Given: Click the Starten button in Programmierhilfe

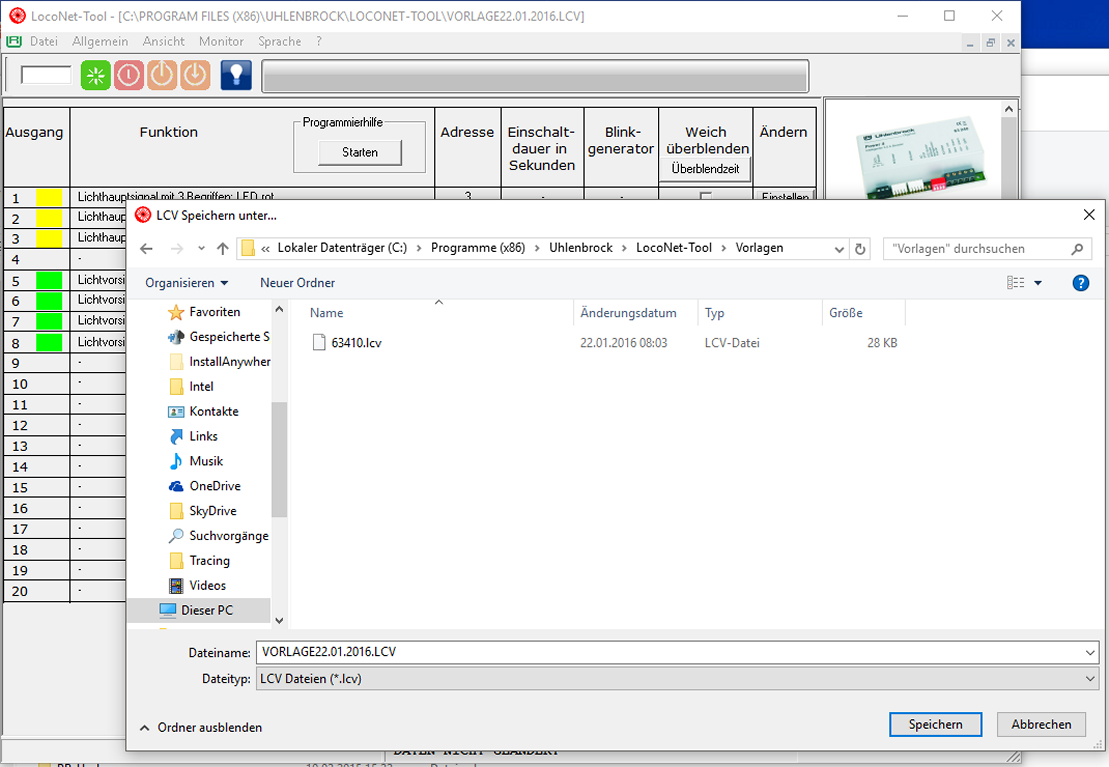Looking at the screenshot, I should coord(360,152).
